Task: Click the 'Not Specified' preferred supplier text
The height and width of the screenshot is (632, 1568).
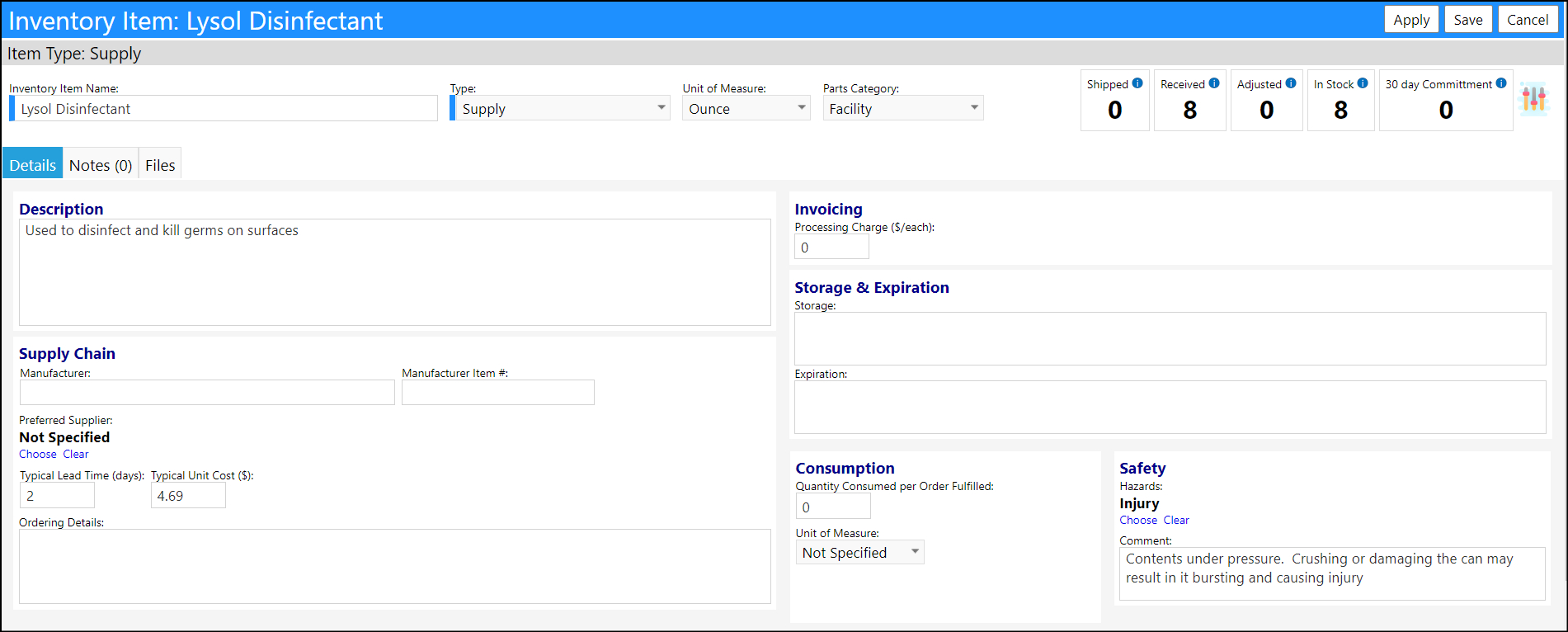Action: point(64,437)
